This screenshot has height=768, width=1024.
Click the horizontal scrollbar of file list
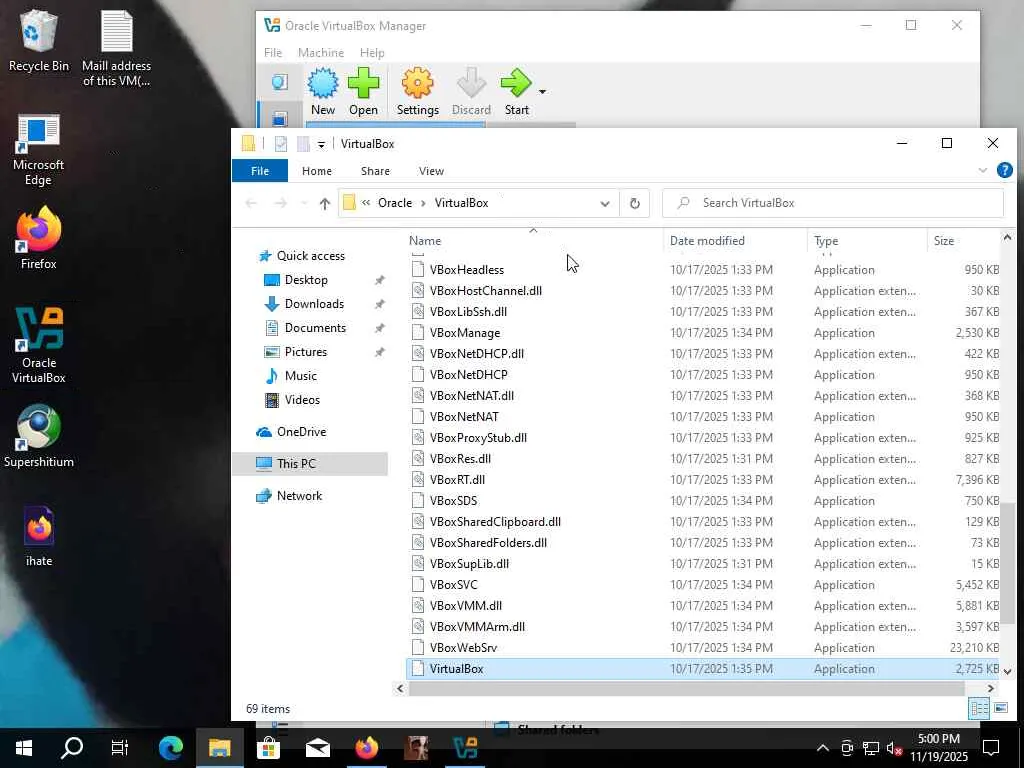tap(686, 688)
